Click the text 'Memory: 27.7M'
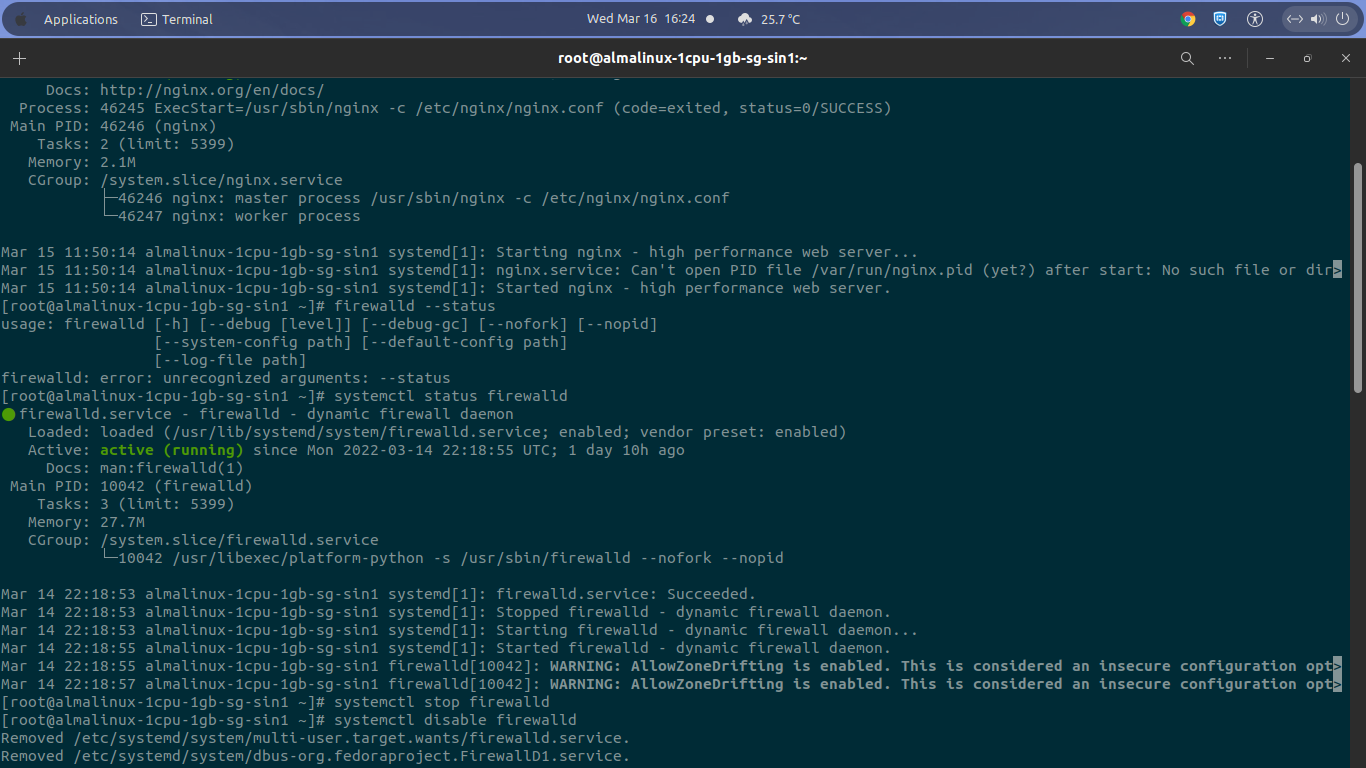Image resolution: width=1366 pixels, height=768 pixels. point(86,522)
